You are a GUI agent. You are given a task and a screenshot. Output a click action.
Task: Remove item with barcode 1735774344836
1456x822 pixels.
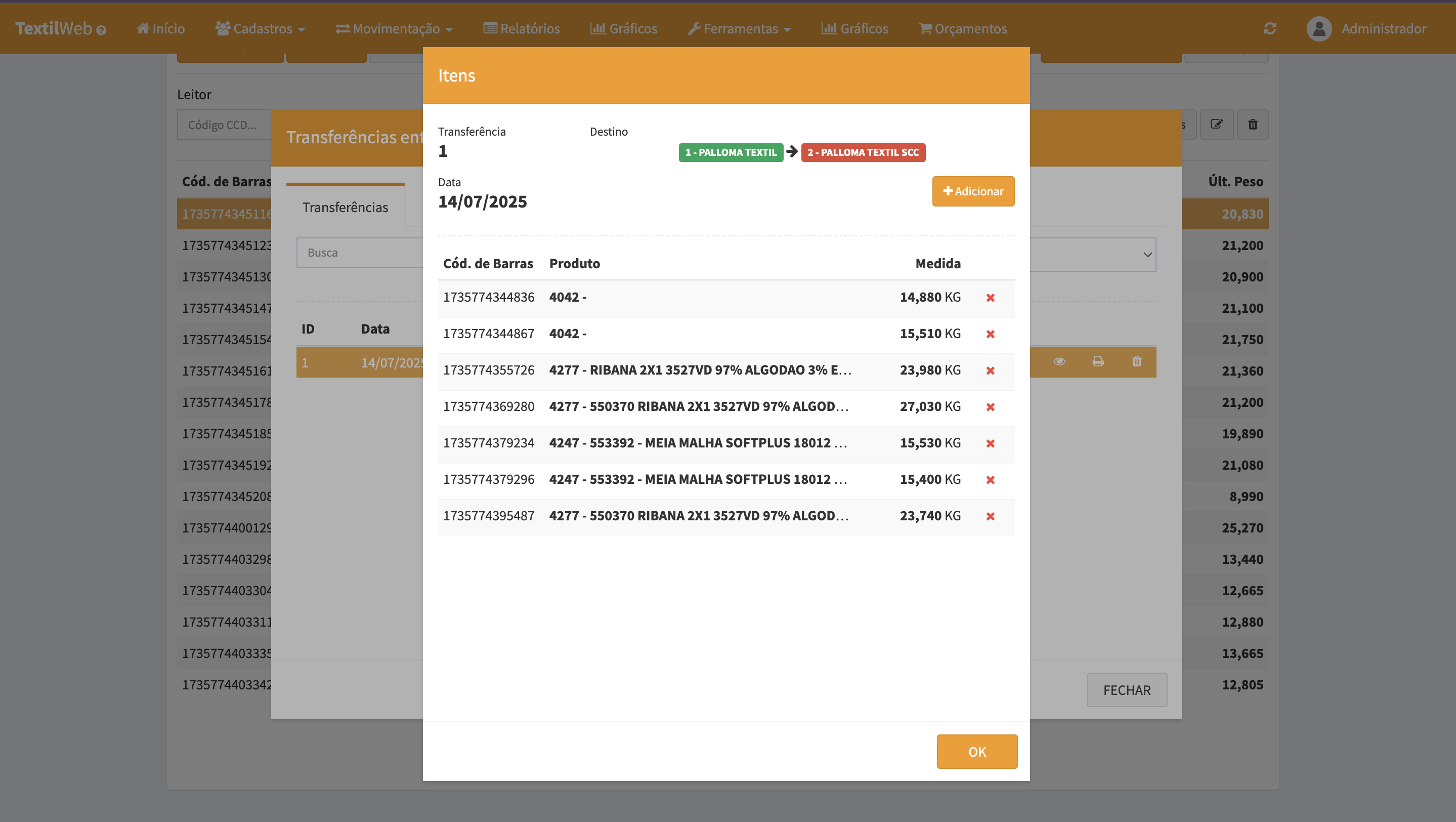pos(990,298)
